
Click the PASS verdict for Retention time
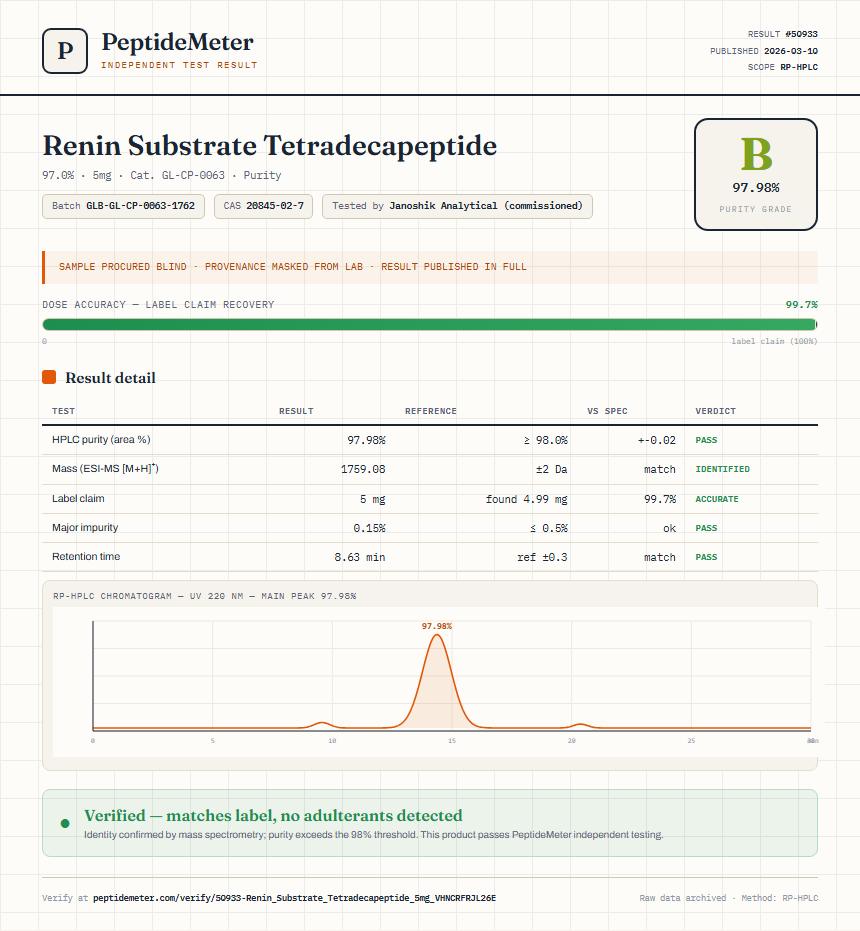point(706,557)
